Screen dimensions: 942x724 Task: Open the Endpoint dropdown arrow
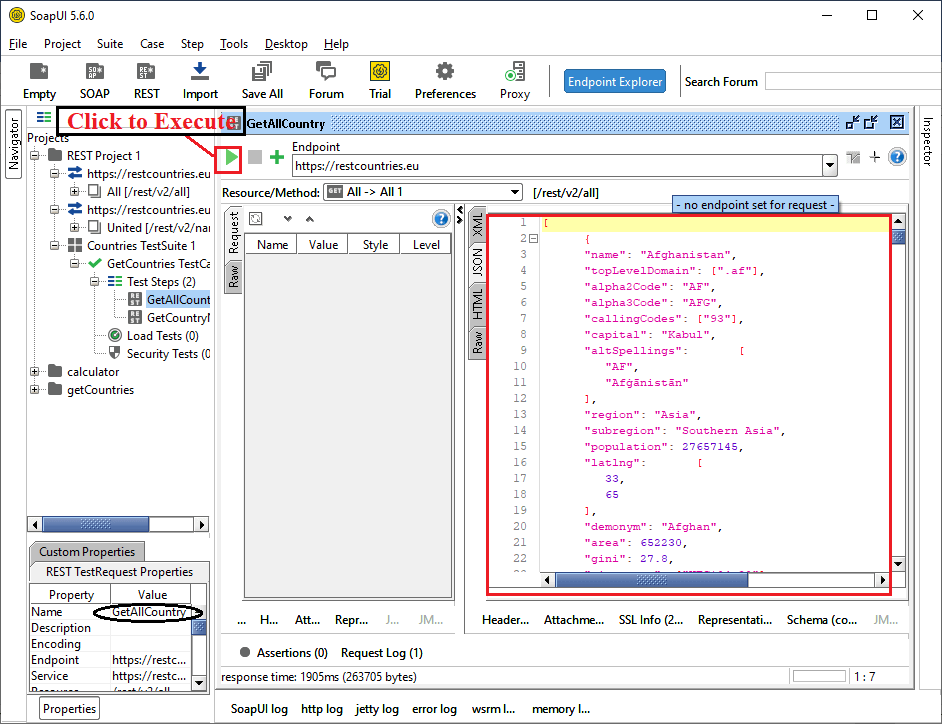click(x=830, y=166)
